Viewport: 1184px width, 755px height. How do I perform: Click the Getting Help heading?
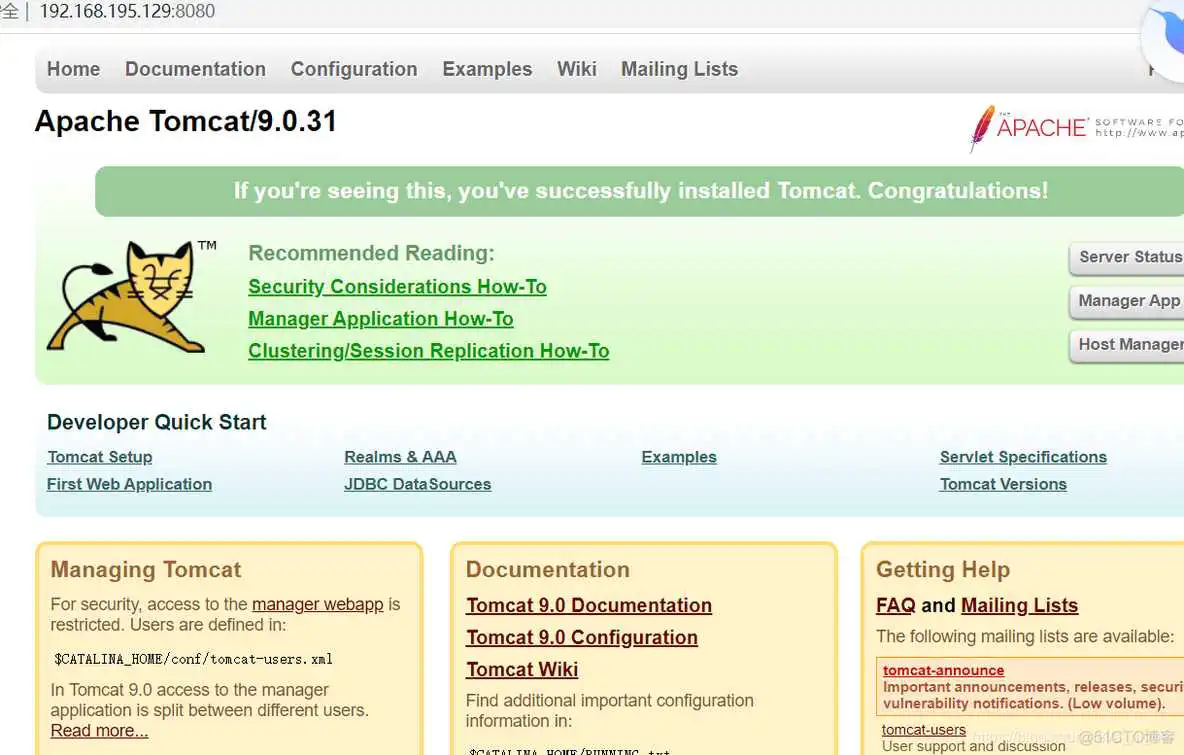click(943, 570)
